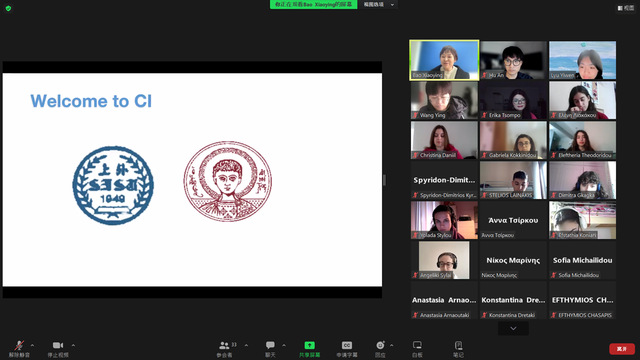
Task: Select EFTHYMIOS CHASAPIS participant tile
Action: pyautogui.click(x=582, y=300)
